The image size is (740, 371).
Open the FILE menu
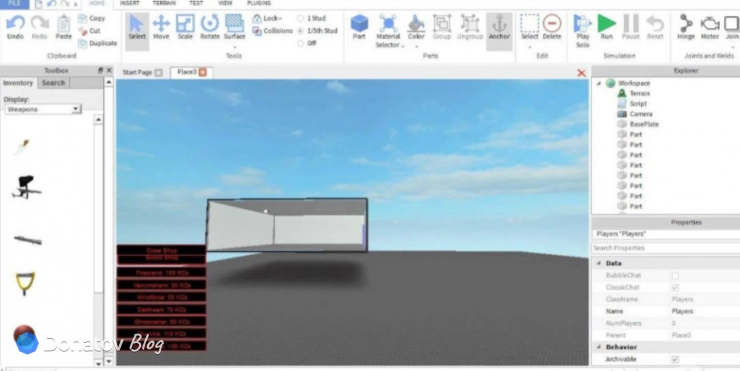[14, 3]
